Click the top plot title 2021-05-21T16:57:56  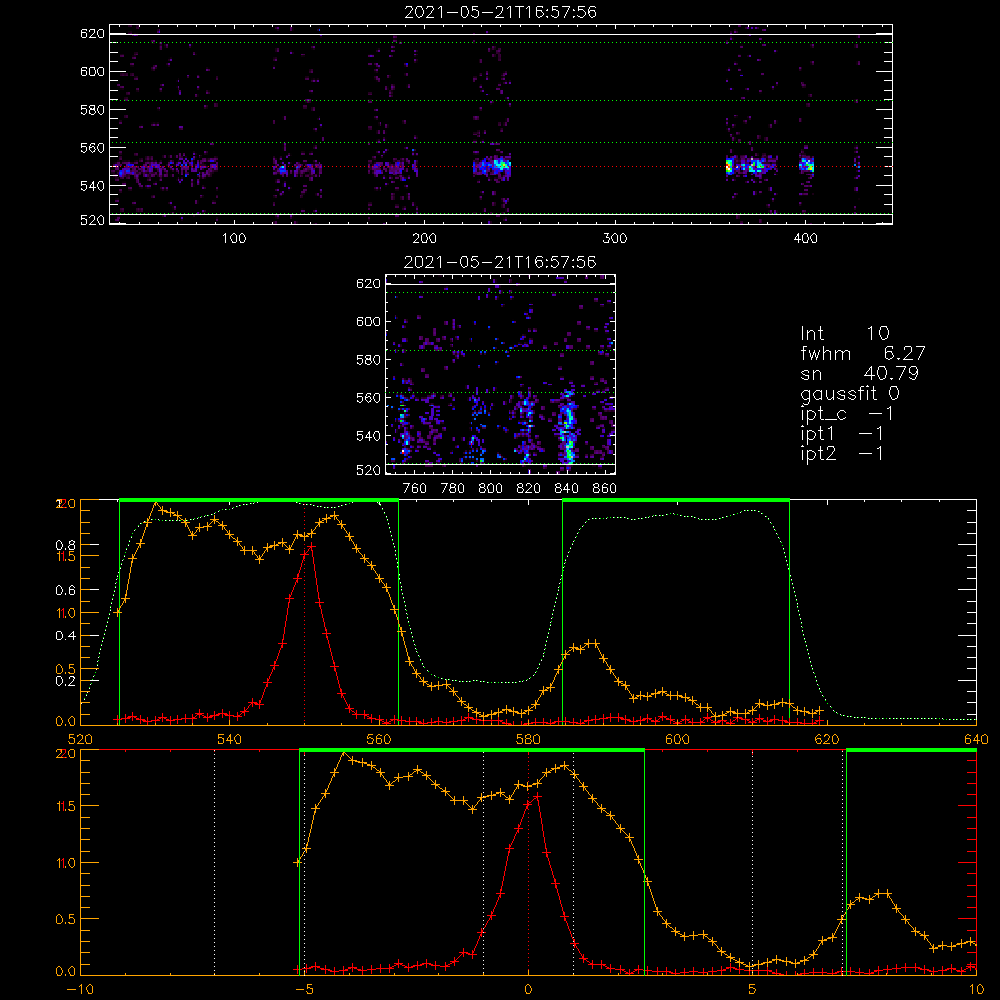click(500, 12)
